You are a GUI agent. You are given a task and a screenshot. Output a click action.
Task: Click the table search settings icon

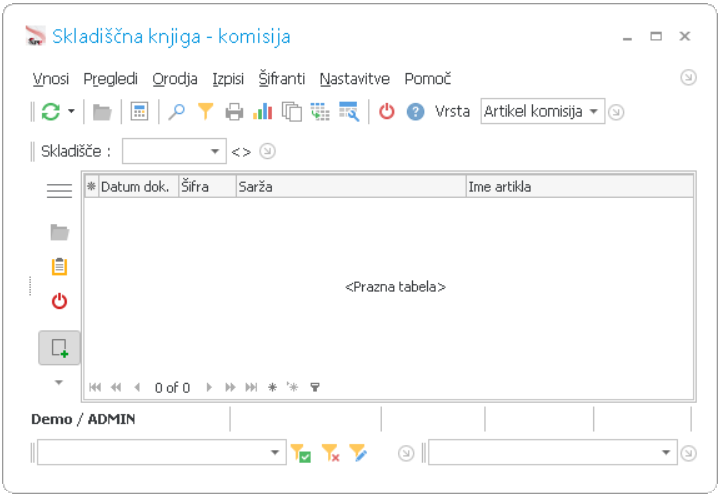(349, 111)
